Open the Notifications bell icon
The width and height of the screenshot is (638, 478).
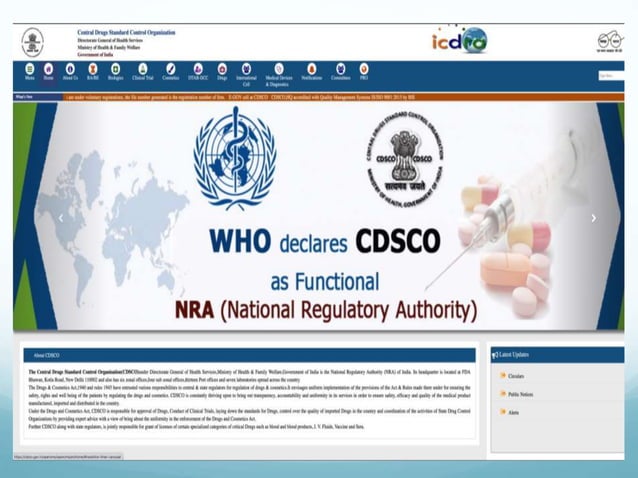pos(312,69)
